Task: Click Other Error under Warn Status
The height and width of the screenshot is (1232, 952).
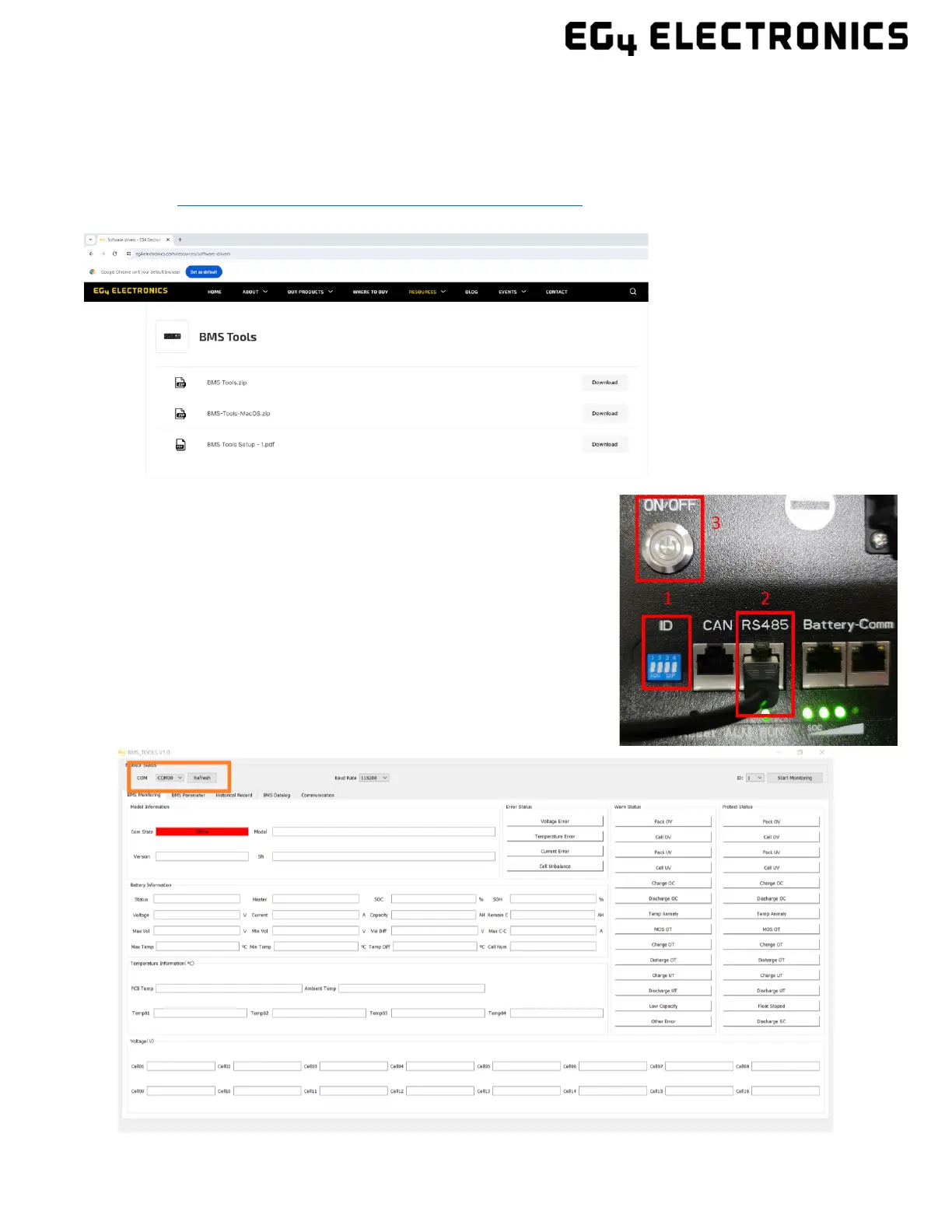Action: (663, 1021)
